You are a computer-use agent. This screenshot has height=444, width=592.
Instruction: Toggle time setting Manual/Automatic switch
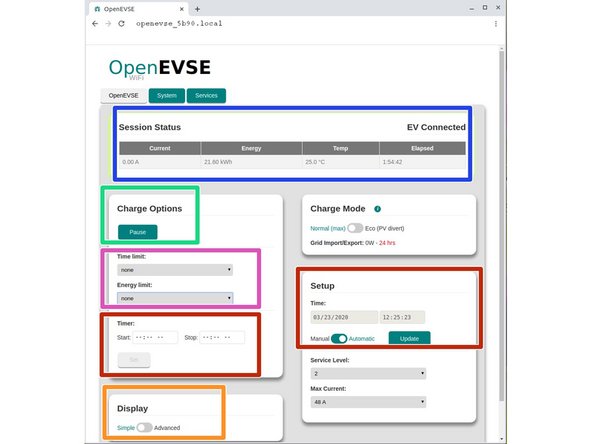pyautogui.click(x=339, y=338)
